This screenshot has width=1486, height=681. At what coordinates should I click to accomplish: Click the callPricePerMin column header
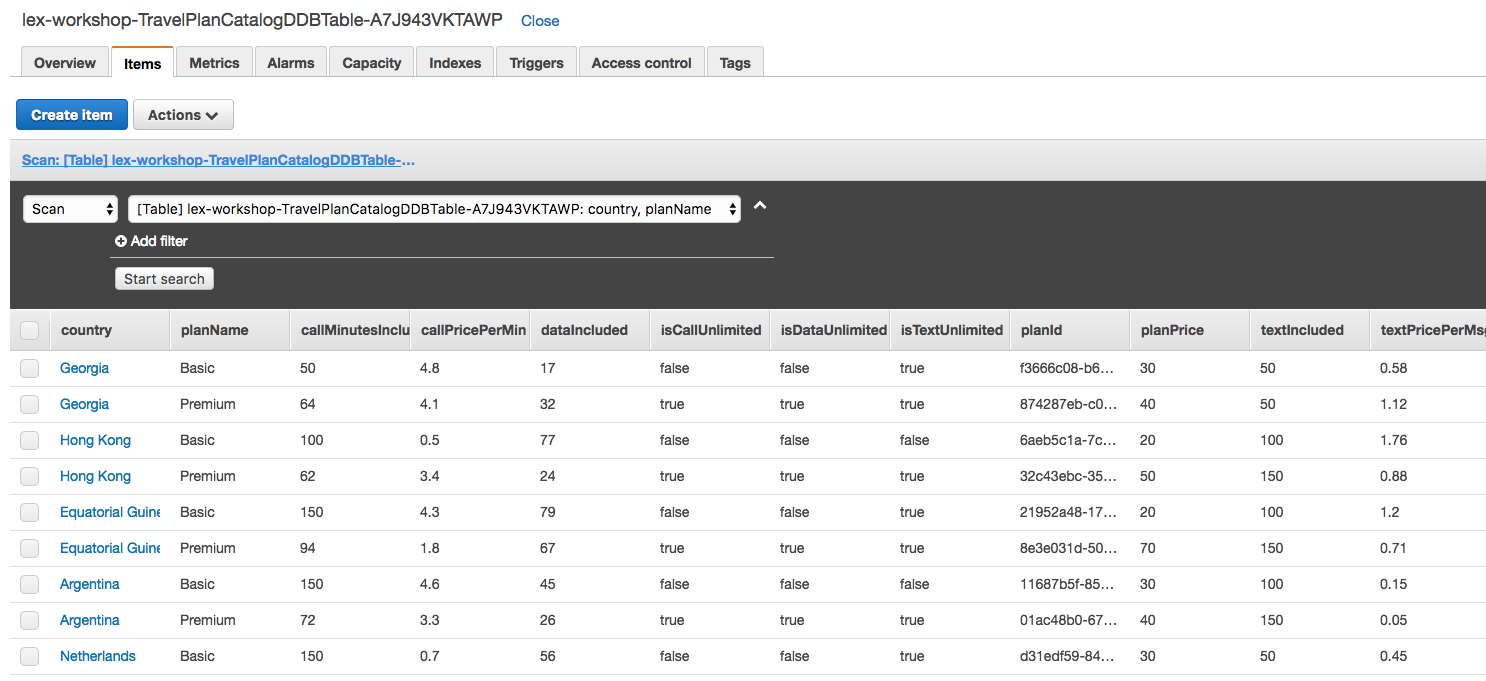pyautogui.click(x=470, y=330)
